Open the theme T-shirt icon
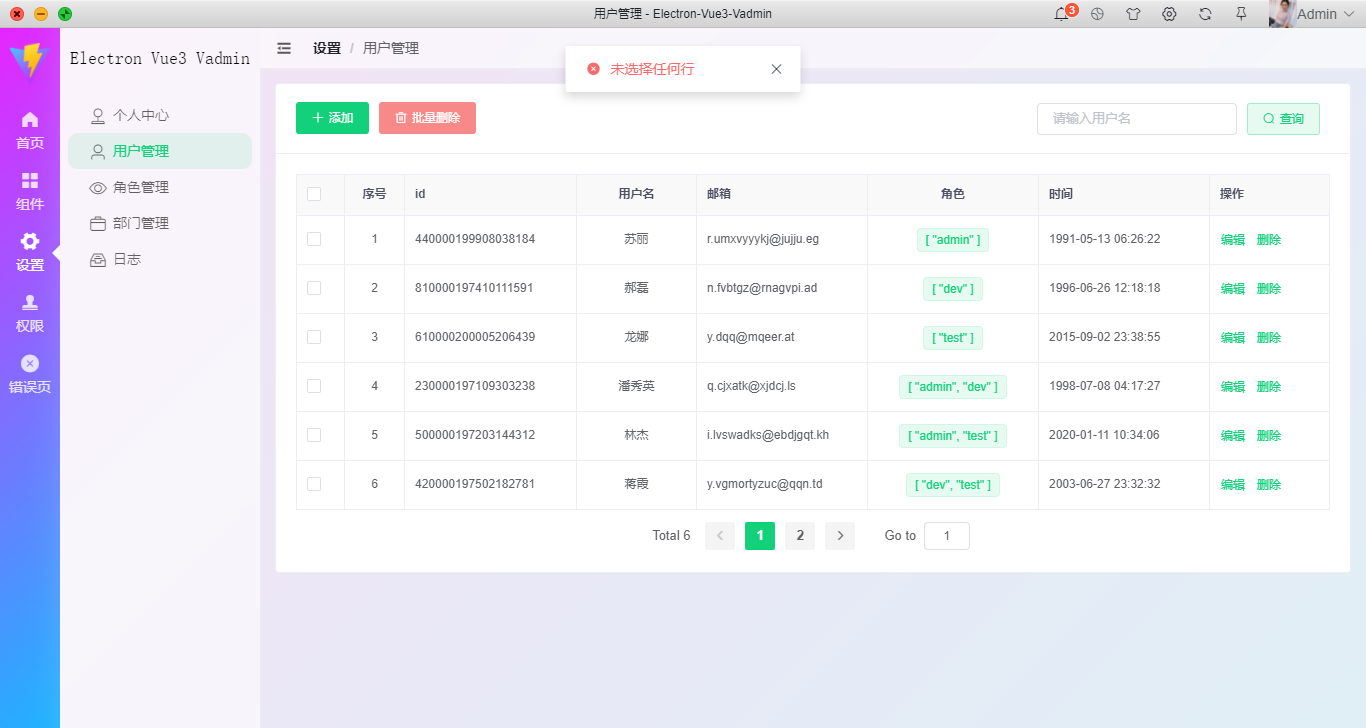 pos(1133,14)
